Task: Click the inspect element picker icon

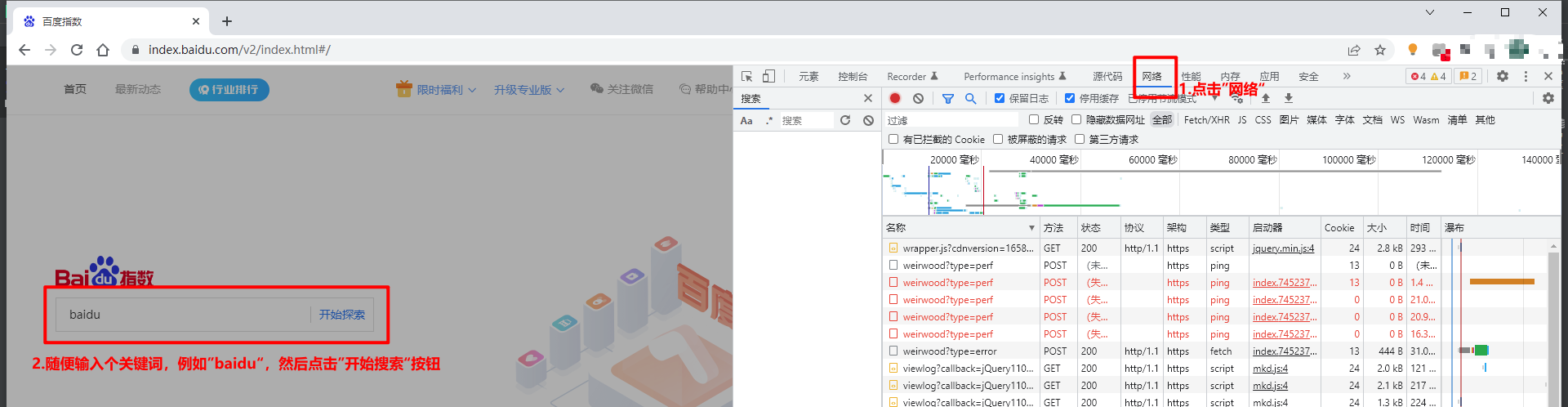Action: (746, 76)
